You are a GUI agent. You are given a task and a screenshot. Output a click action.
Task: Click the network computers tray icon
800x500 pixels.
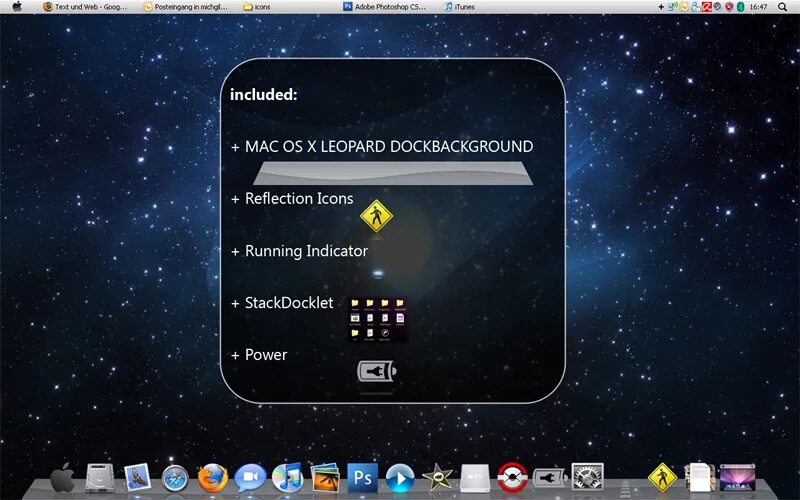point(696,7)
